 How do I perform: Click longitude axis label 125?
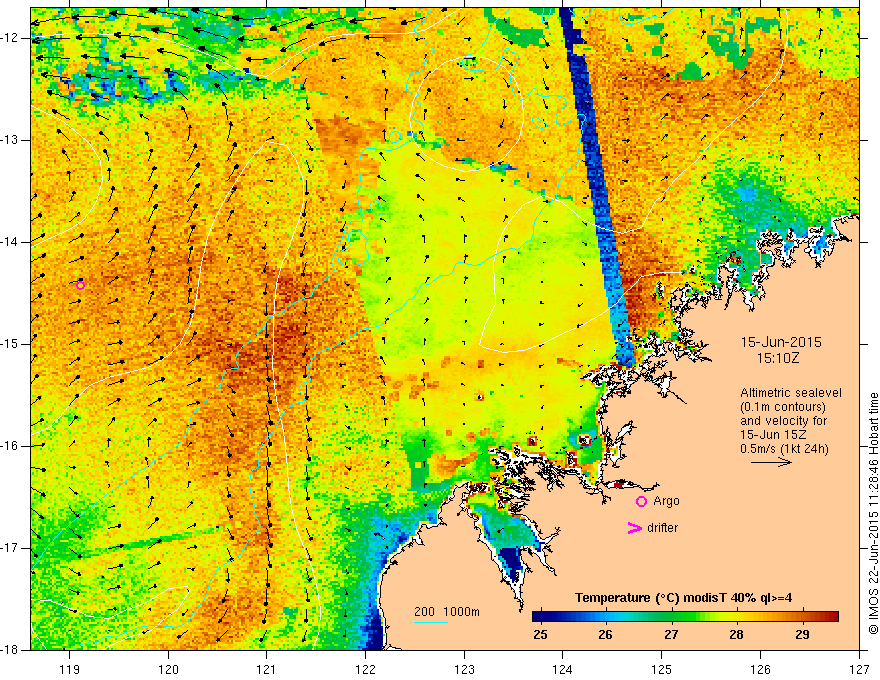pos(662,669)
